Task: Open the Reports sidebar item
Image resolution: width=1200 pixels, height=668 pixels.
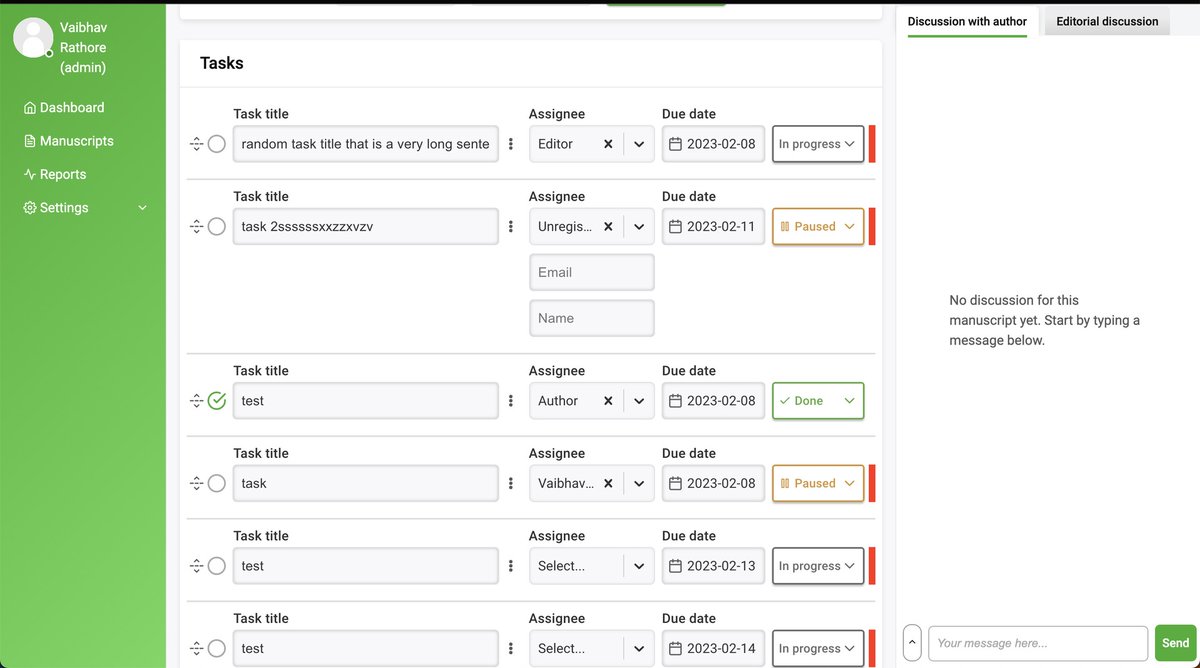Action: [x=55, y=174]
